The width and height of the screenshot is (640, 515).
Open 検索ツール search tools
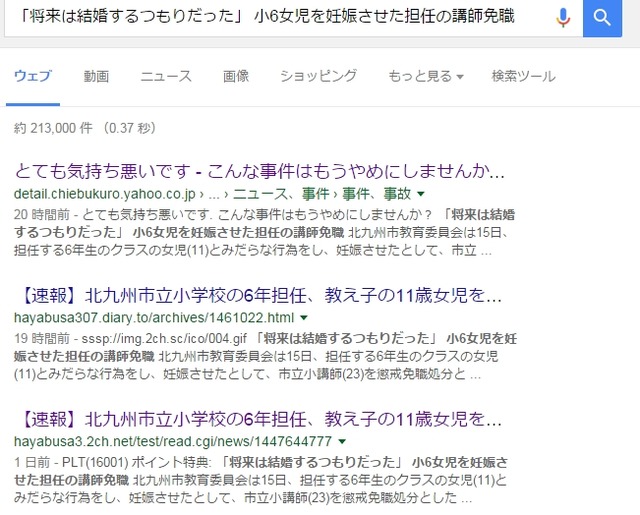[524, 76]
